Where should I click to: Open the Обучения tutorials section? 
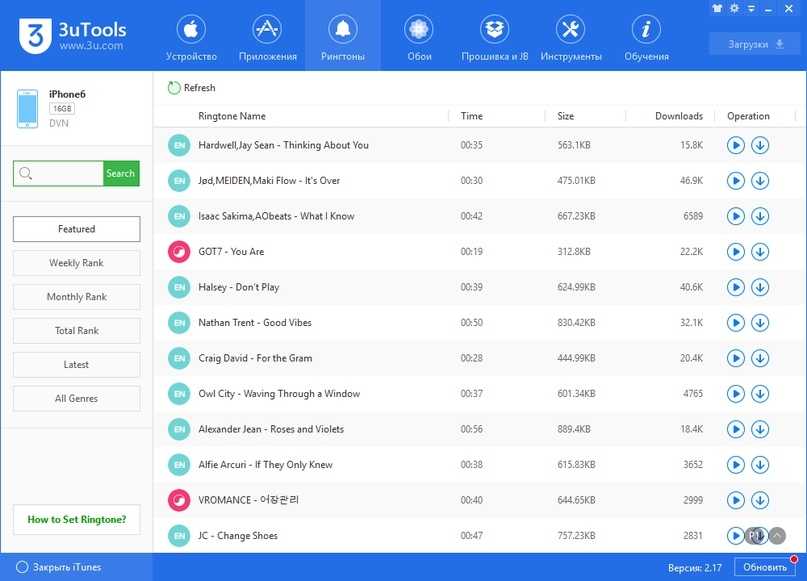[646, 38]
